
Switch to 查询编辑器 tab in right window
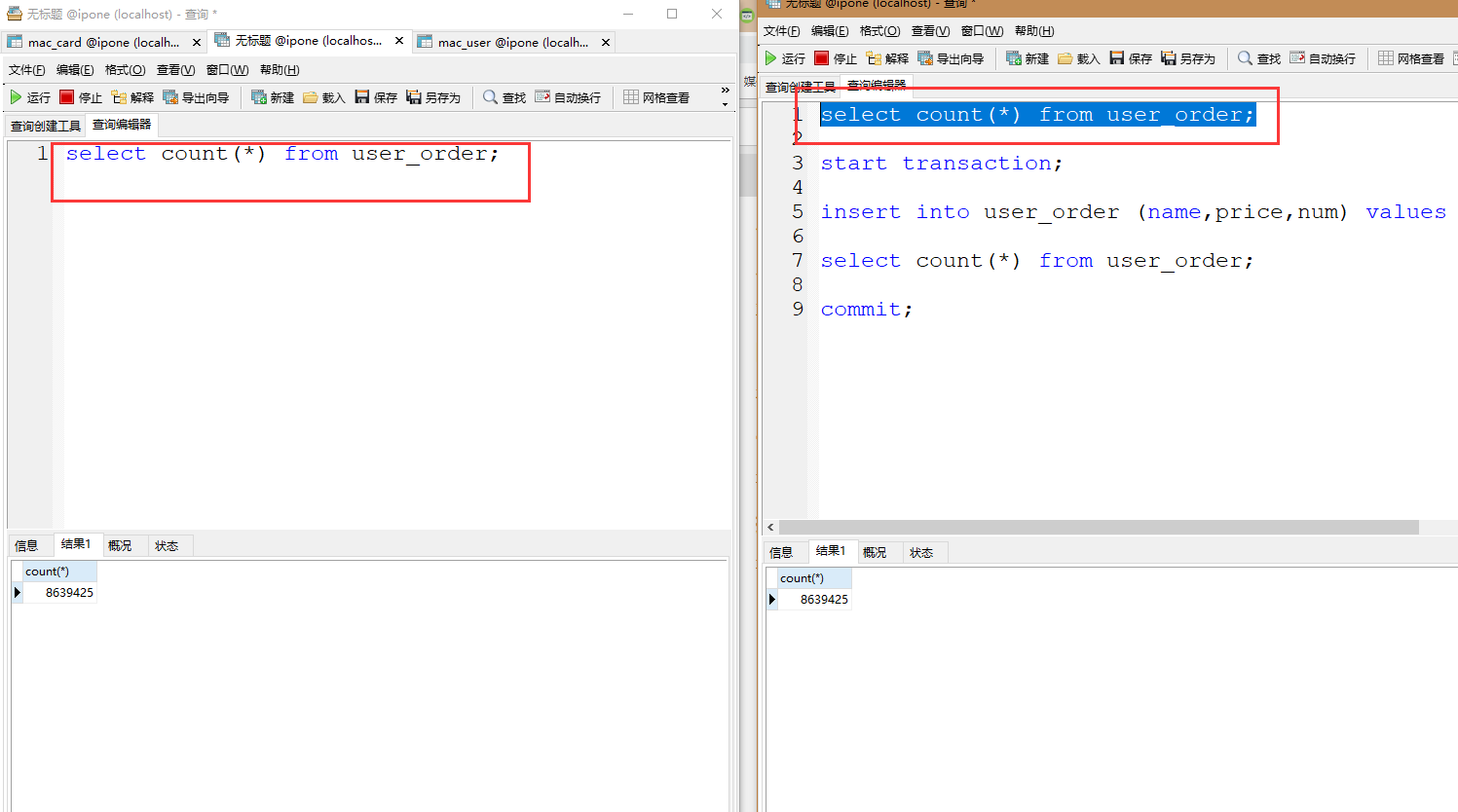877,85
